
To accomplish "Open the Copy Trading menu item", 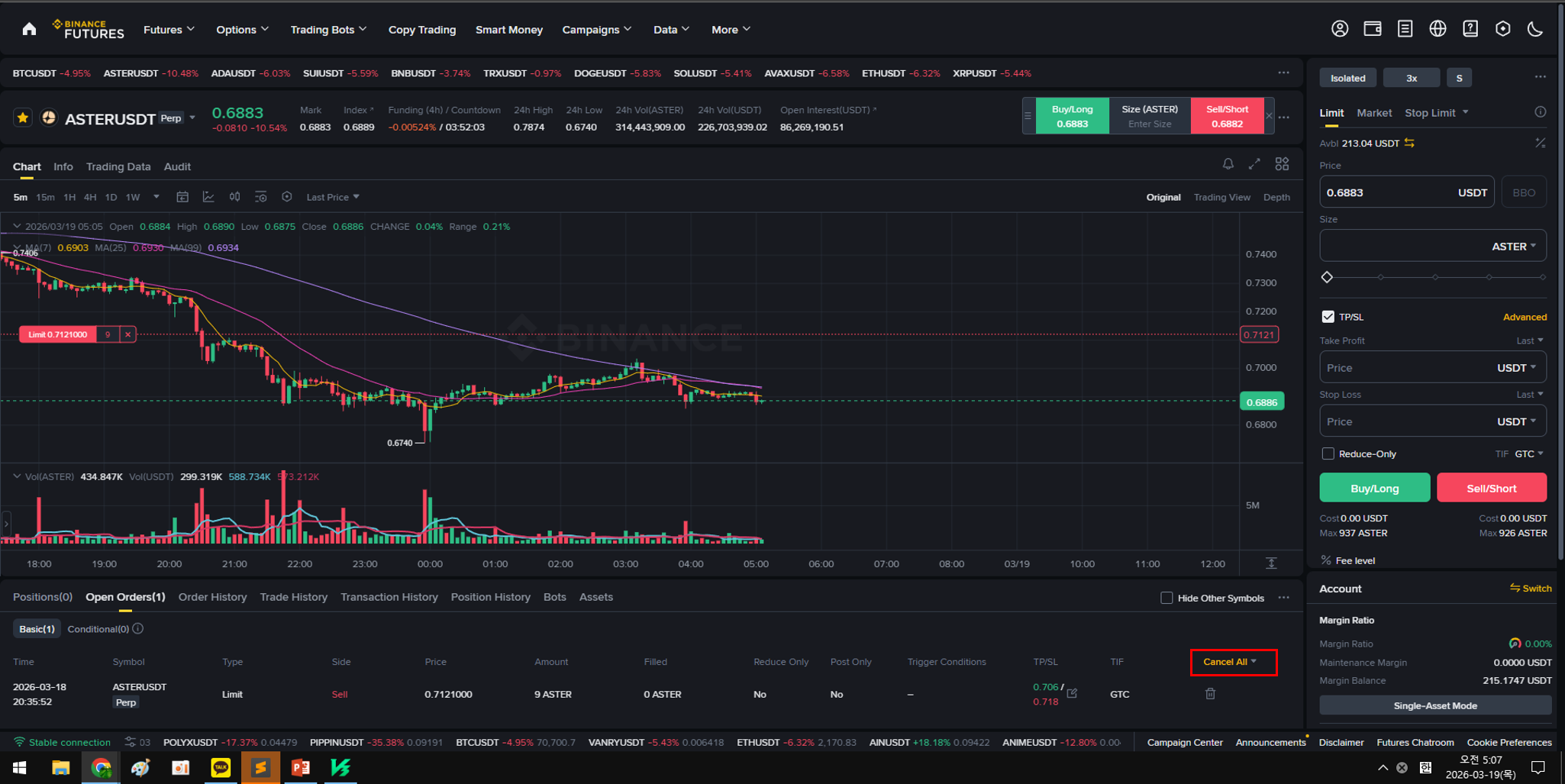I will coord(422,30).
